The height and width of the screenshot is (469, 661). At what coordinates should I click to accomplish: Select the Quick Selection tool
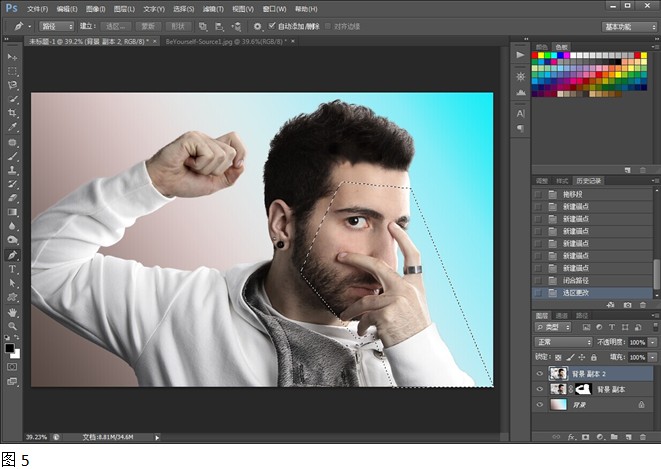[12, 99]
